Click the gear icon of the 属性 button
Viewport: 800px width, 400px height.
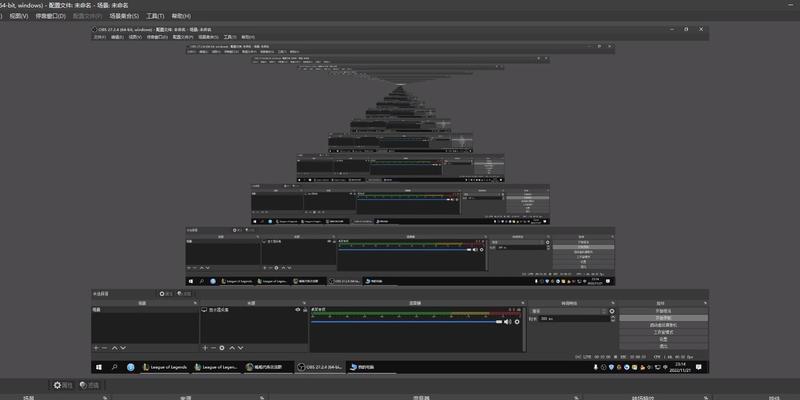pyautogui.click(x=57, y=385)
